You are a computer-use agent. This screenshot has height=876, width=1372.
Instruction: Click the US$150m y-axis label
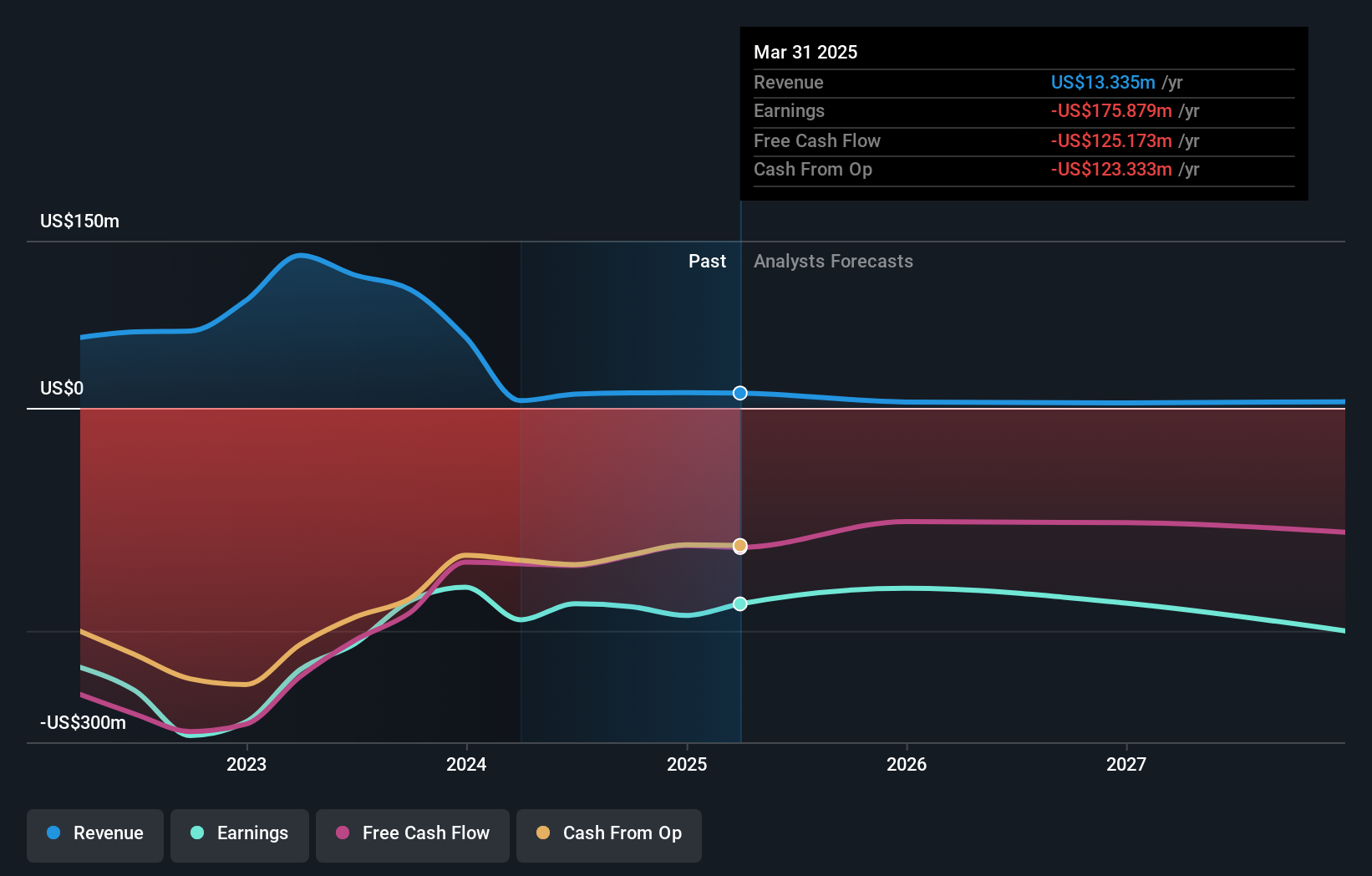pyautogui.click(x=79, y=222)
